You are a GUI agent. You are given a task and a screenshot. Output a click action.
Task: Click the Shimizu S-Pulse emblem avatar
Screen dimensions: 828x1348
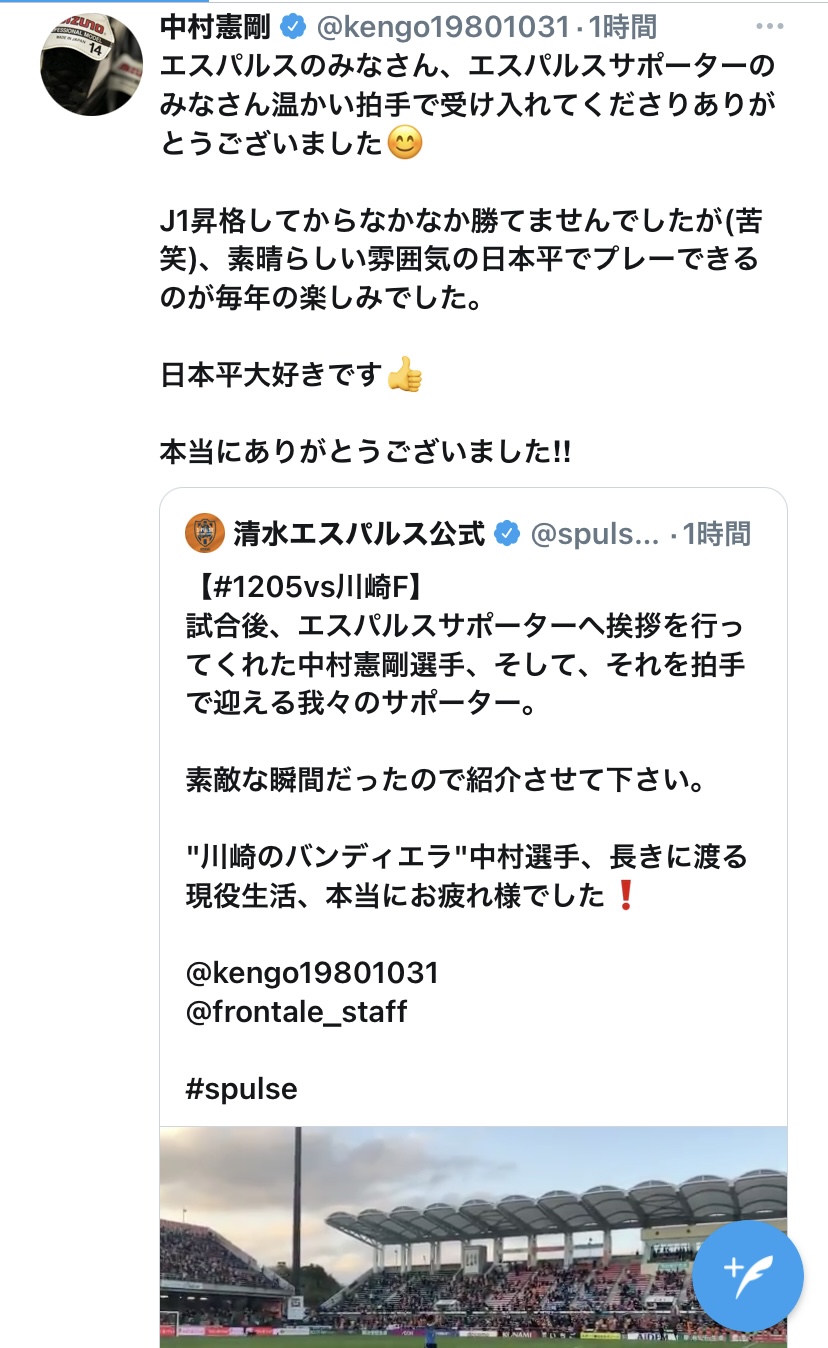tap(205, 533)
